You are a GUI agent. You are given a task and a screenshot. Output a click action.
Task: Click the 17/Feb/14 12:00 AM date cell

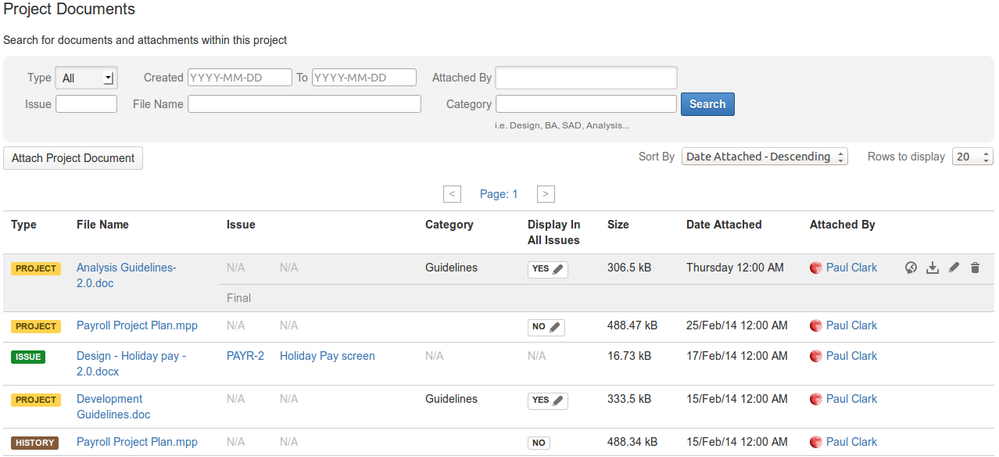tap(737, 356)
